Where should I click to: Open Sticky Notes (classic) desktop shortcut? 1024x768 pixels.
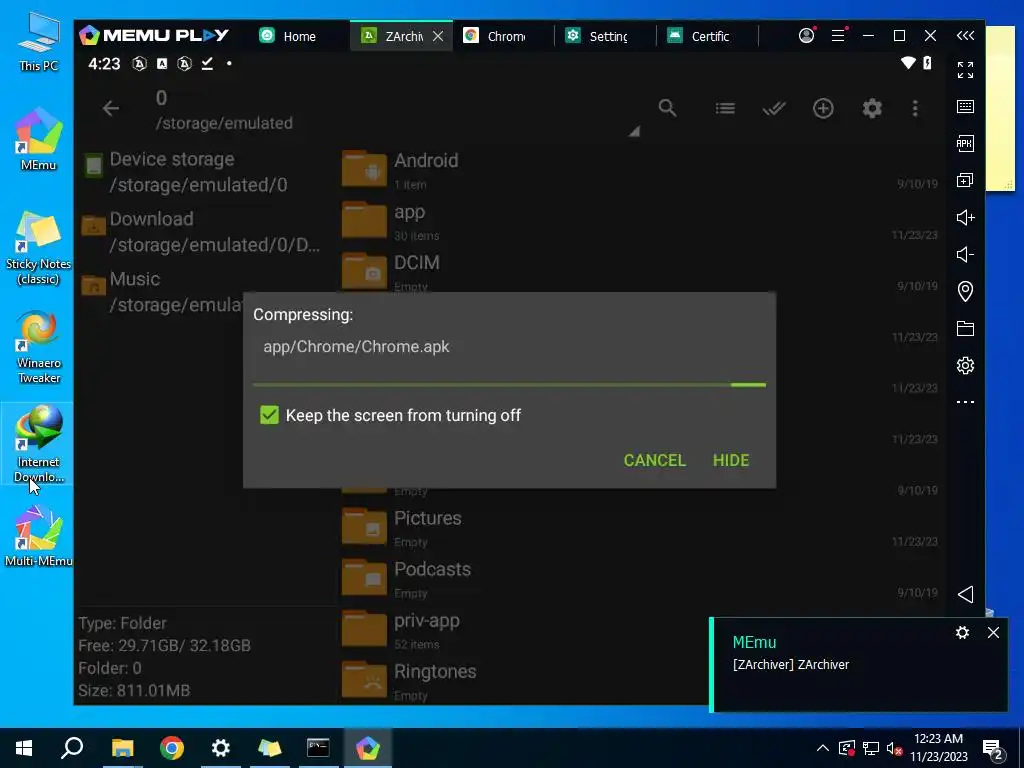coord(39,249)
